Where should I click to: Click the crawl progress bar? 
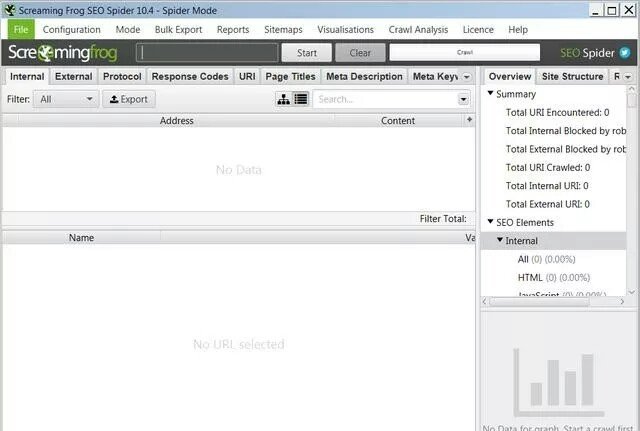pos(465,53)
